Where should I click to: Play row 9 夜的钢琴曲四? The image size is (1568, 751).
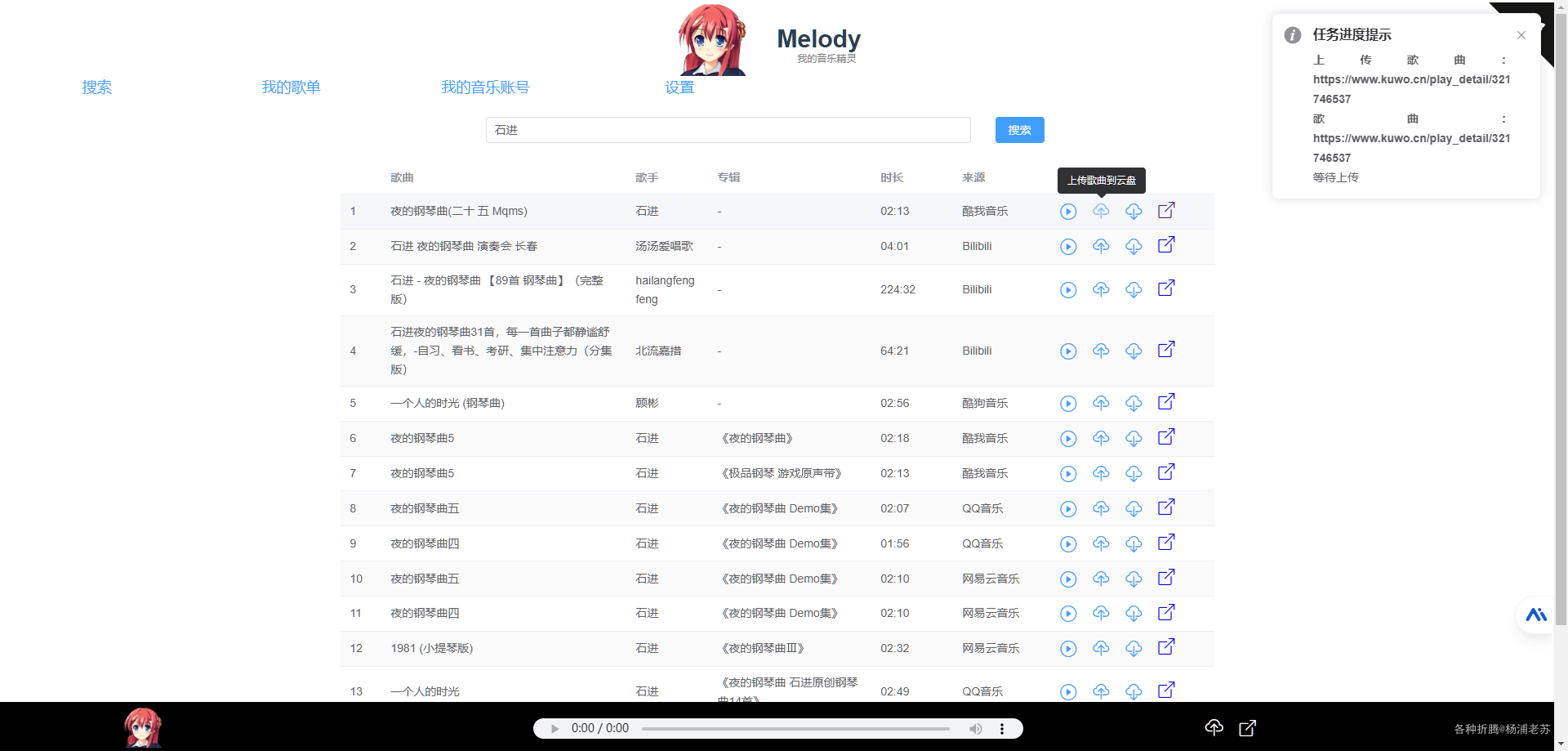1068,544
